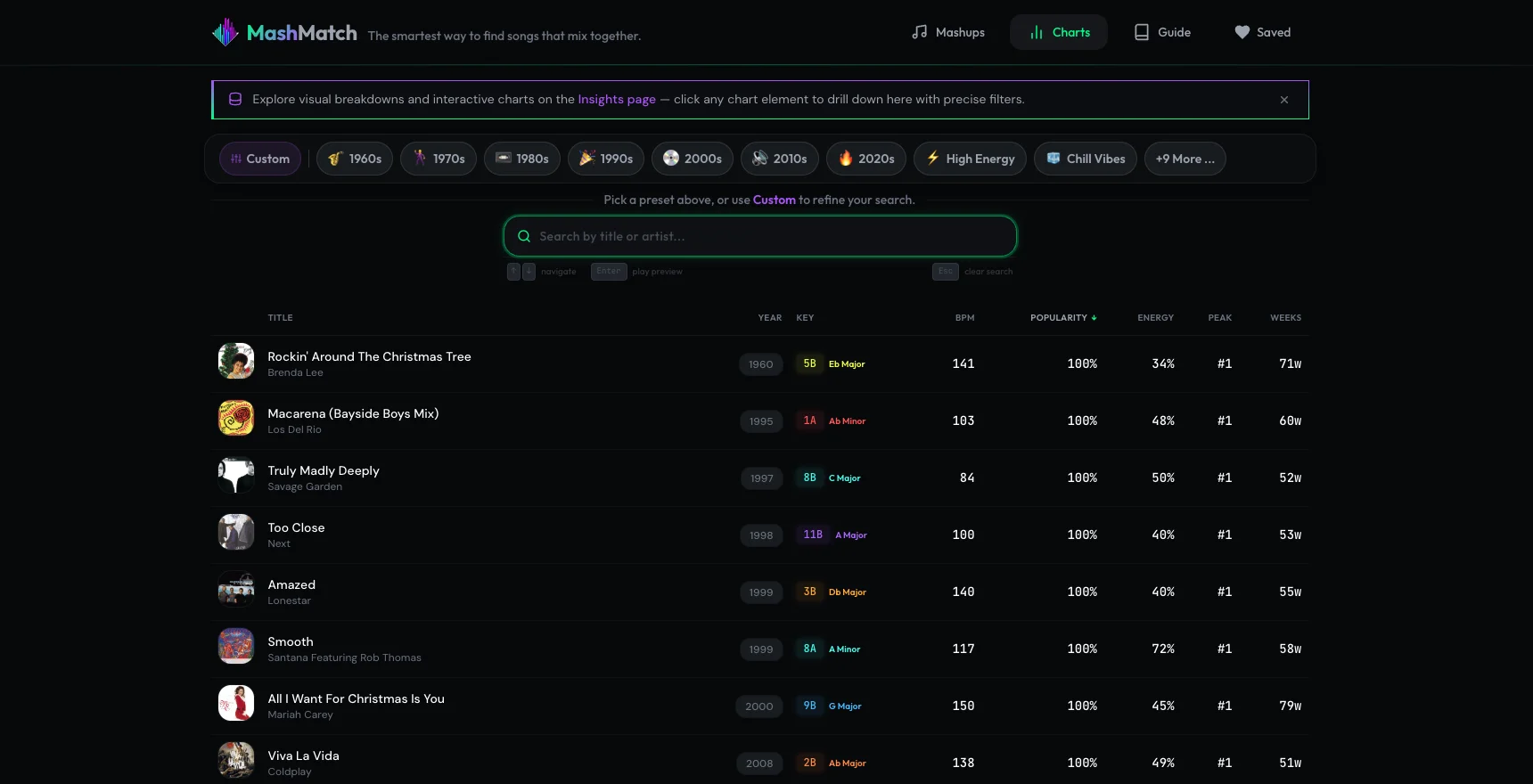The image size is (1533, 784).
Task: Select the 1980s preset
Action: tap(522, 159)
